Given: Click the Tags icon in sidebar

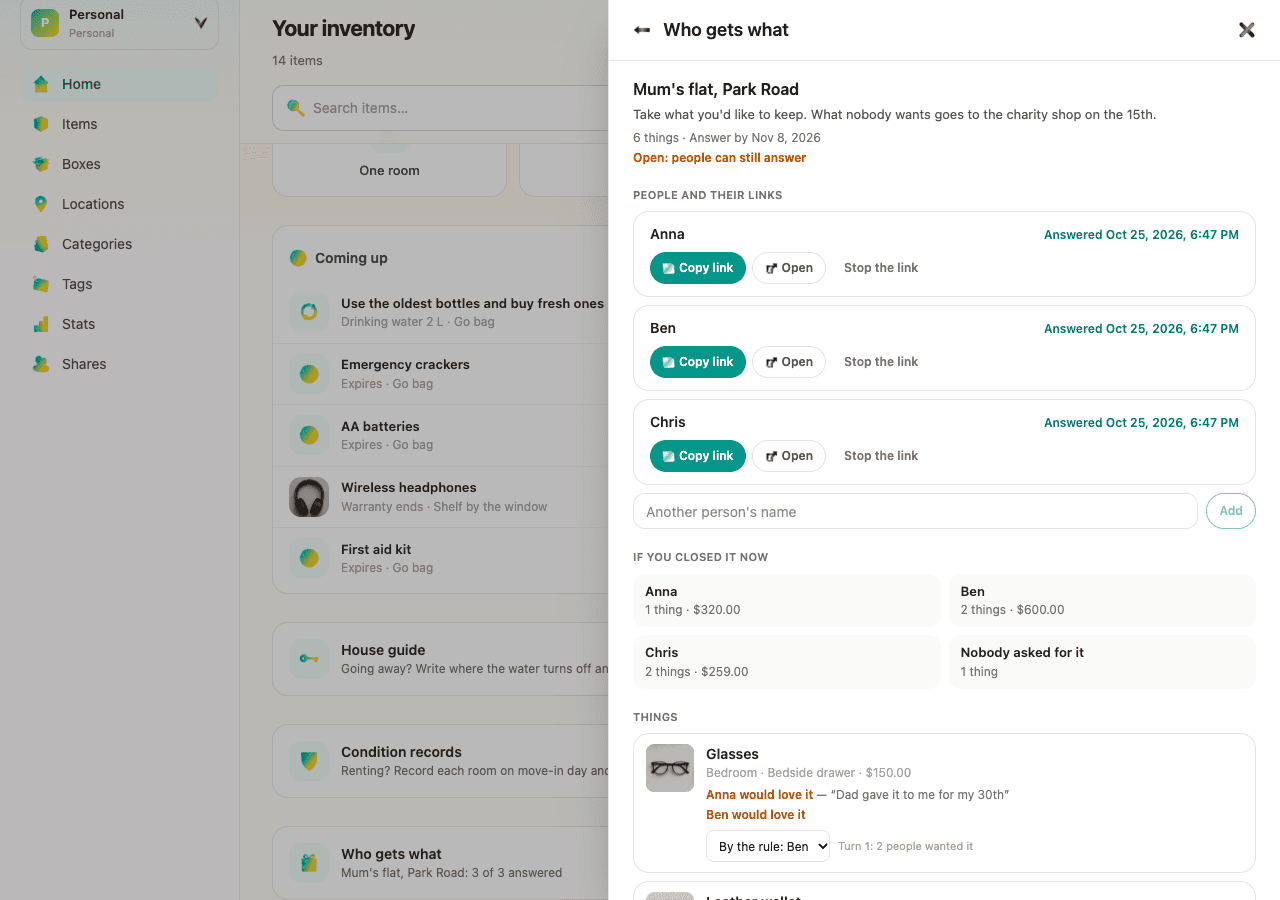Looking at the screenshot, I should [x=41, y=284].
